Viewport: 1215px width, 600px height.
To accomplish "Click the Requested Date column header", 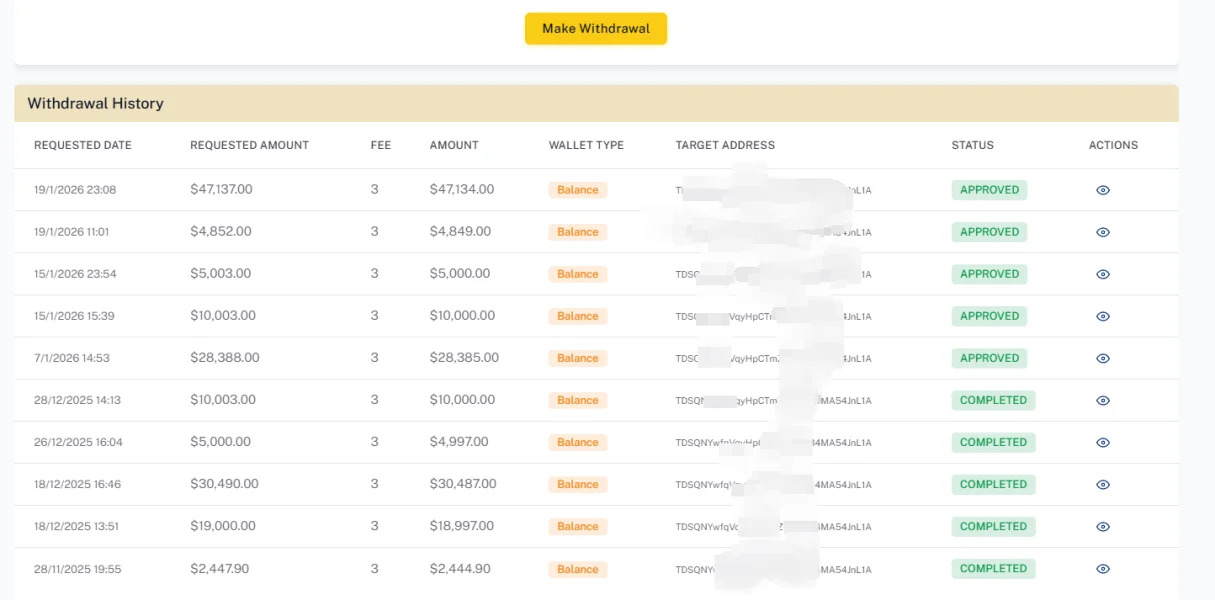I will tap(83, 145).
